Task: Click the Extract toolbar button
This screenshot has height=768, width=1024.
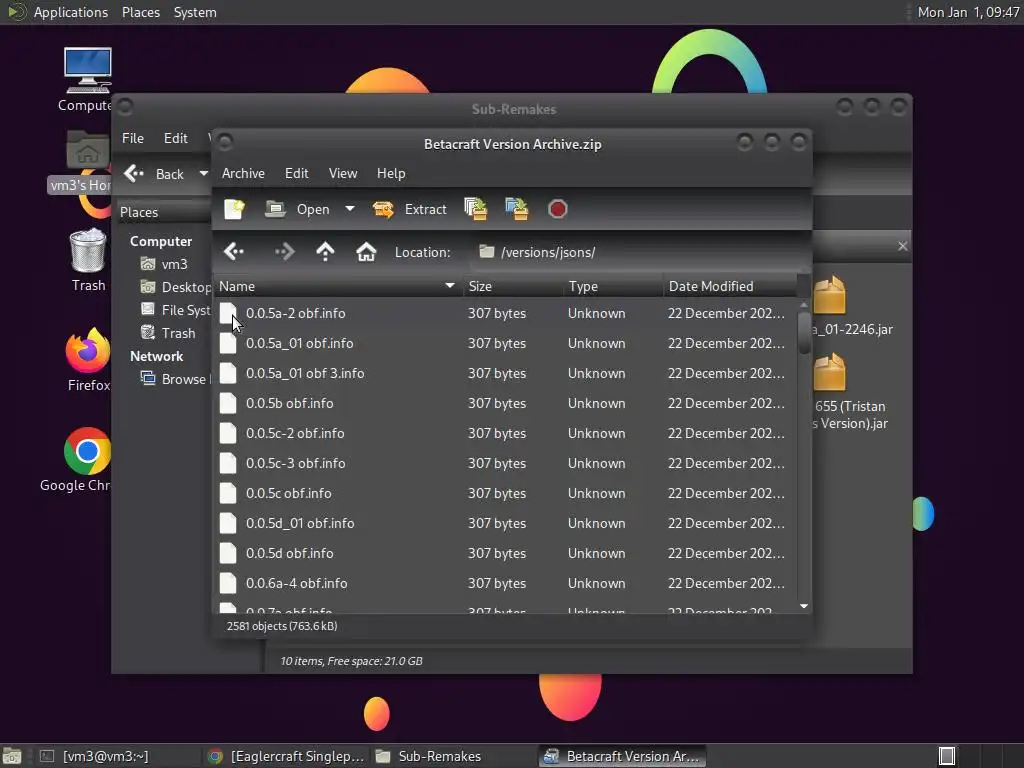Action: (x=409, y=209)
